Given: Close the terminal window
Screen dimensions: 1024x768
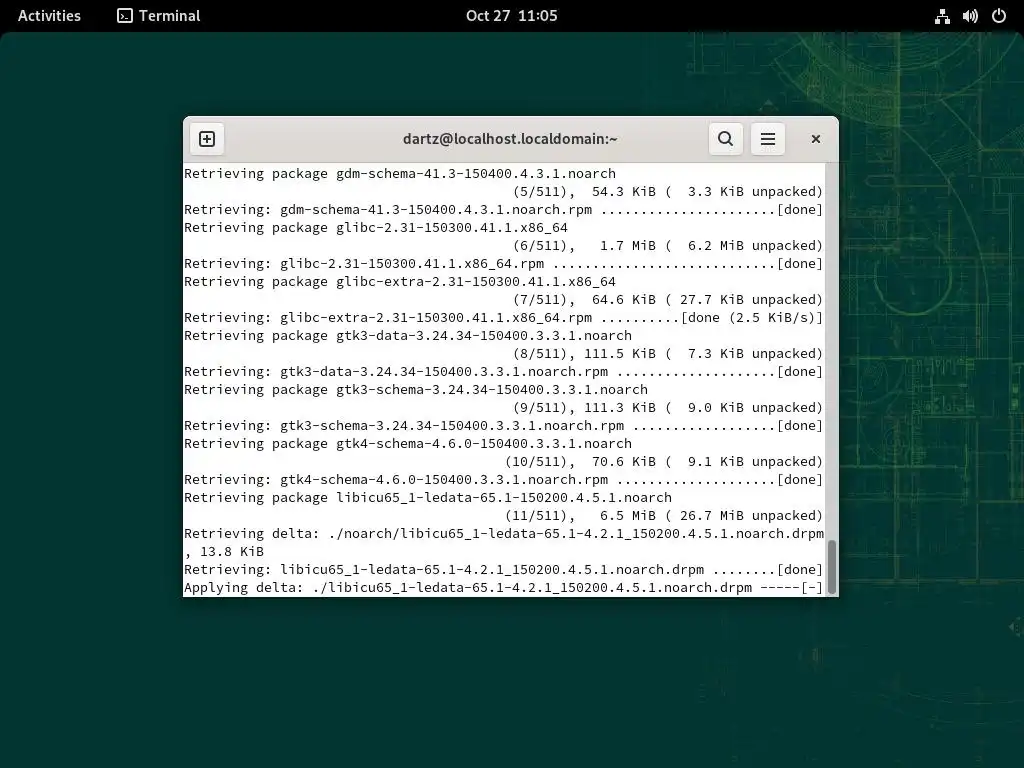Looking at the screenshot, I should pyautogui.click(x=816, y=139).
